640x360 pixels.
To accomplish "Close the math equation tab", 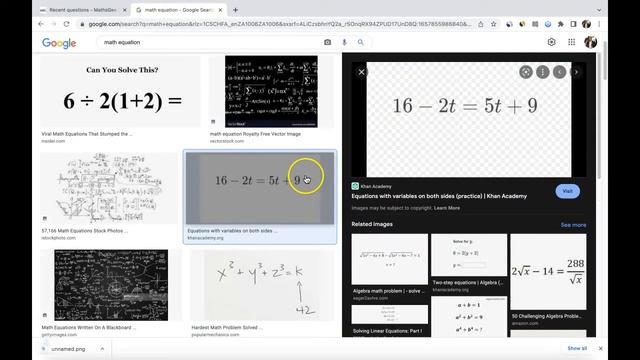I will 220,10.
